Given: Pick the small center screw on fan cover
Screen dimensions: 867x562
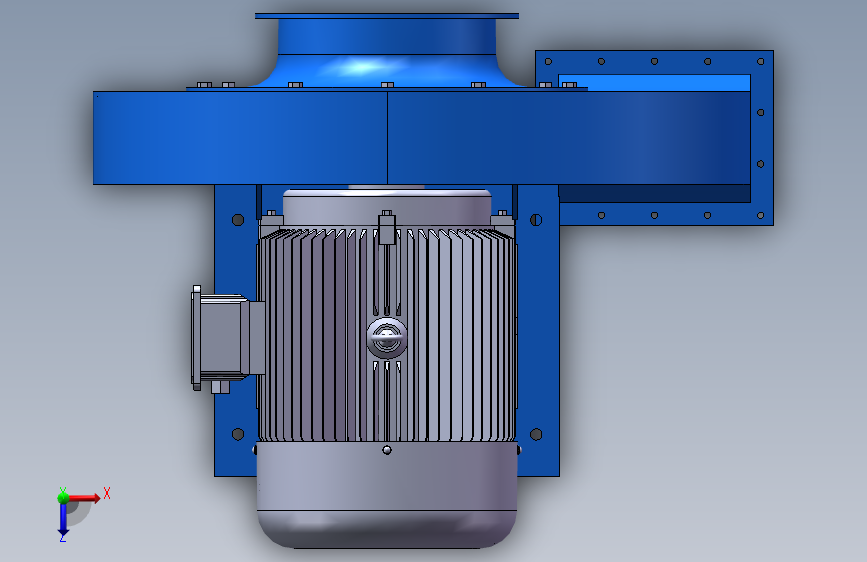Looking at the screenshot, I should click(387, 450).
